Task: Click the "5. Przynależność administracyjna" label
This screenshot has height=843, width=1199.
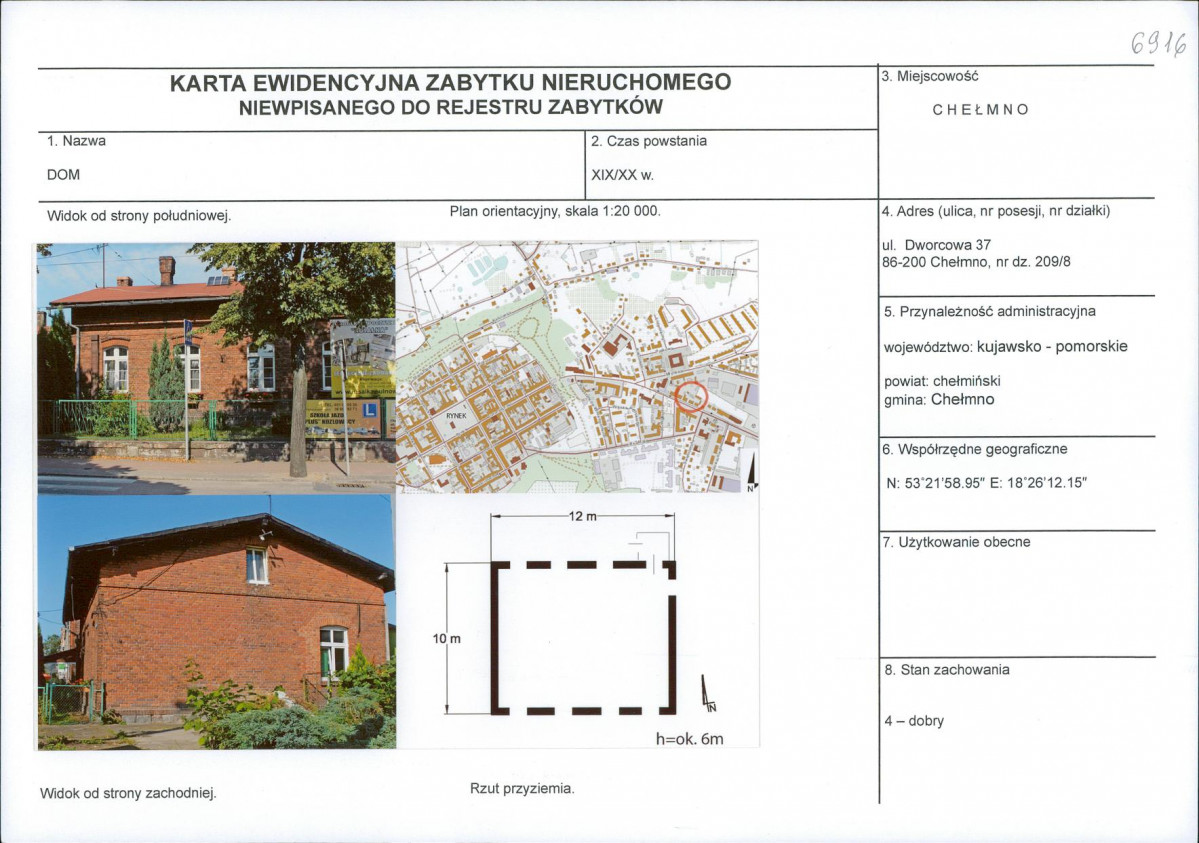Action: pos(989,311)
